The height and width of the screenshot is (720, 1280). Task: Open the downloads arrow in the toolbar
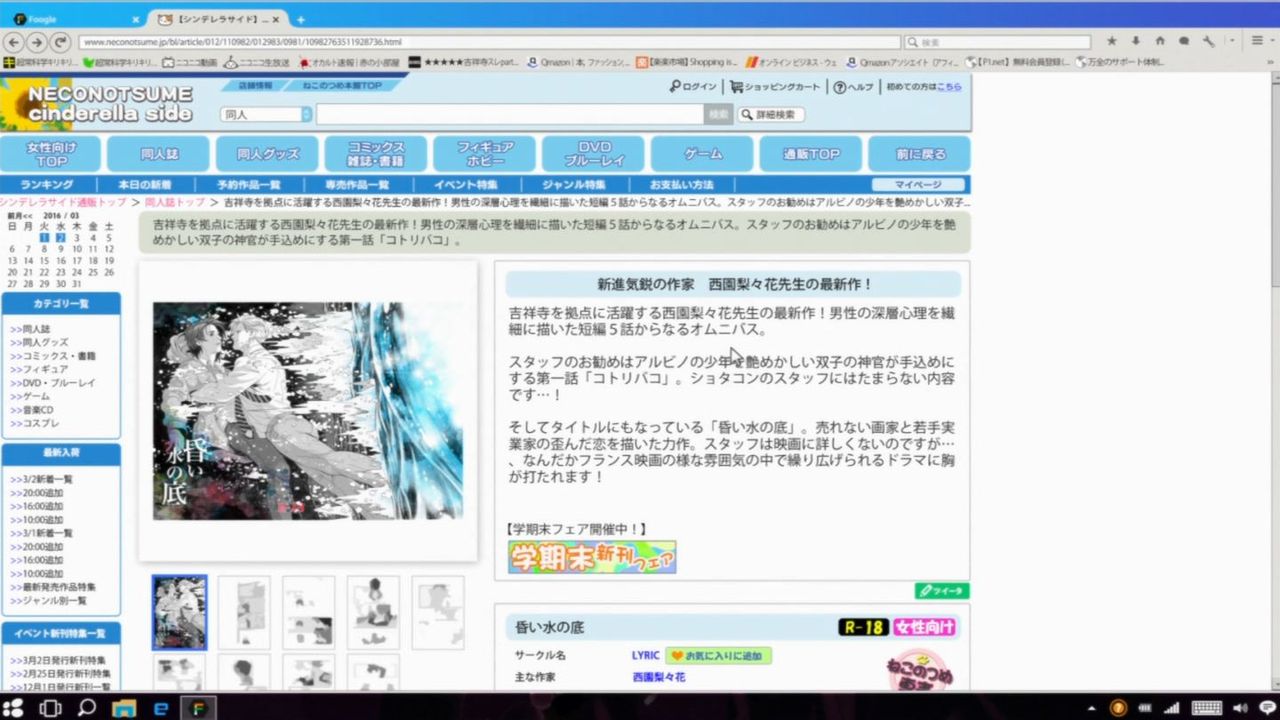click(x=1136, y=41)
